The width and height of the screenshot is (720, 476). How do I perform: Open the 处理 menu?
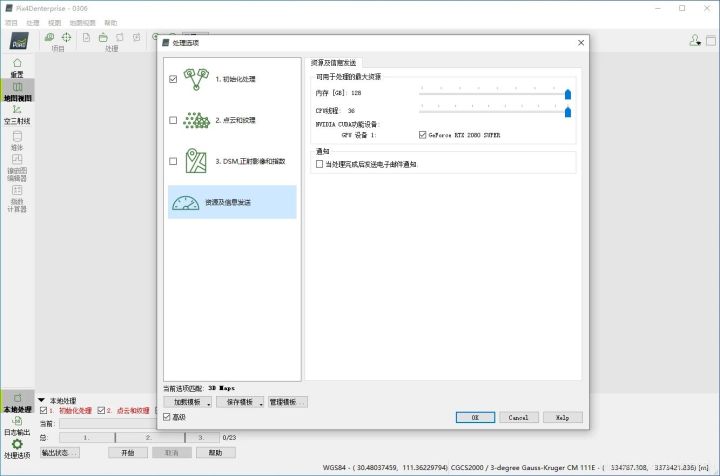click(33, 22)
